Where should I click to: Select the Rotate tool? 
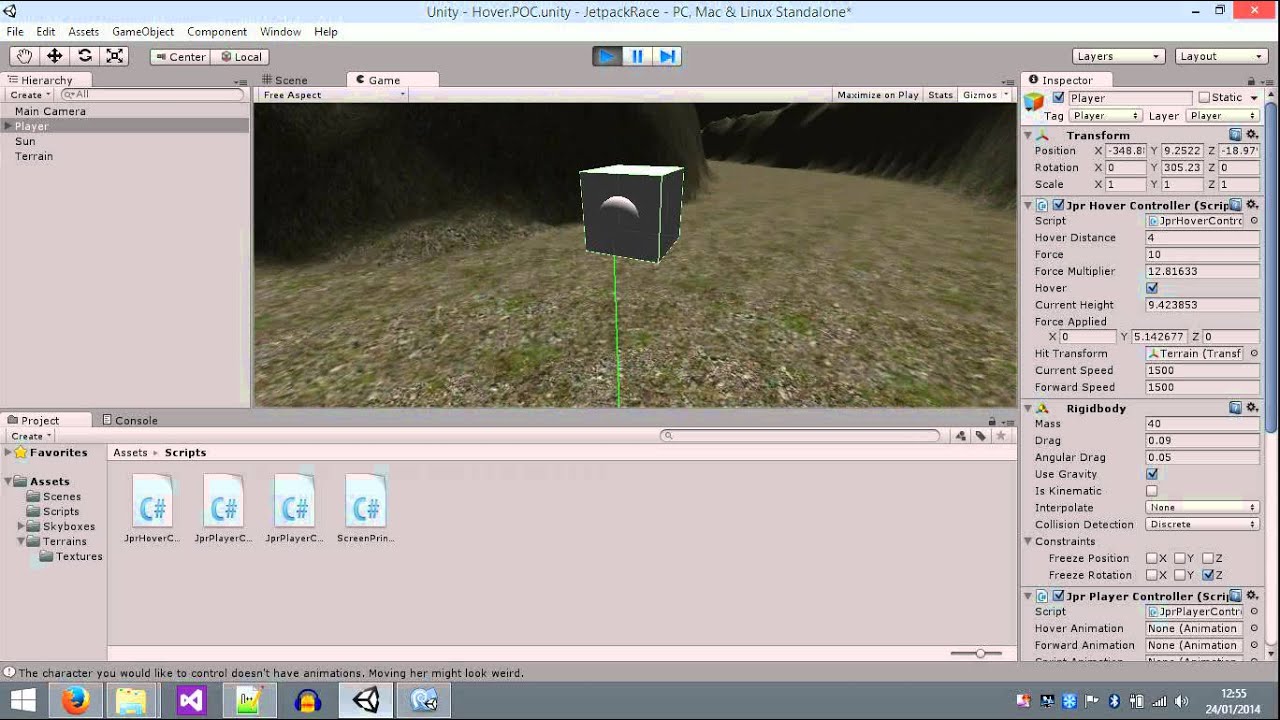84,57
